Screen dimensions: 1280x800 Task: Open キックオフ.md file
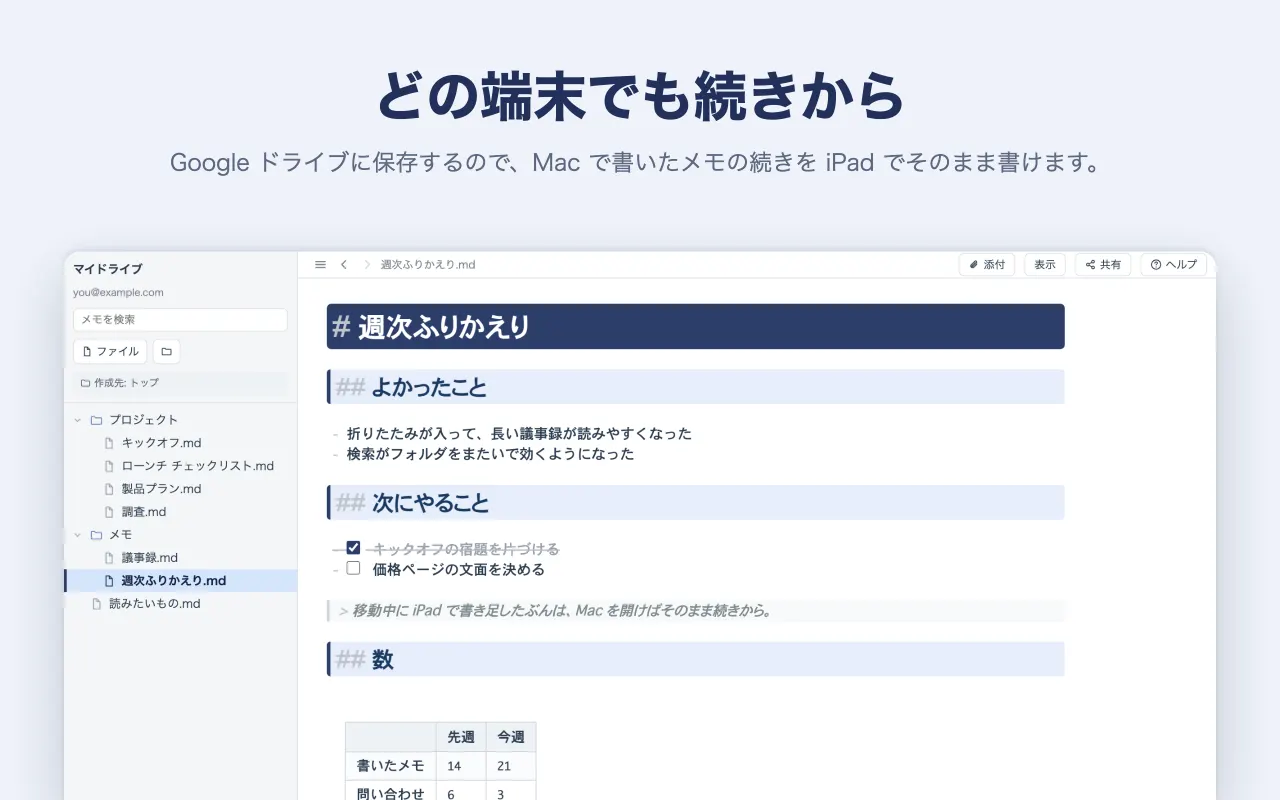coord(180,443)
